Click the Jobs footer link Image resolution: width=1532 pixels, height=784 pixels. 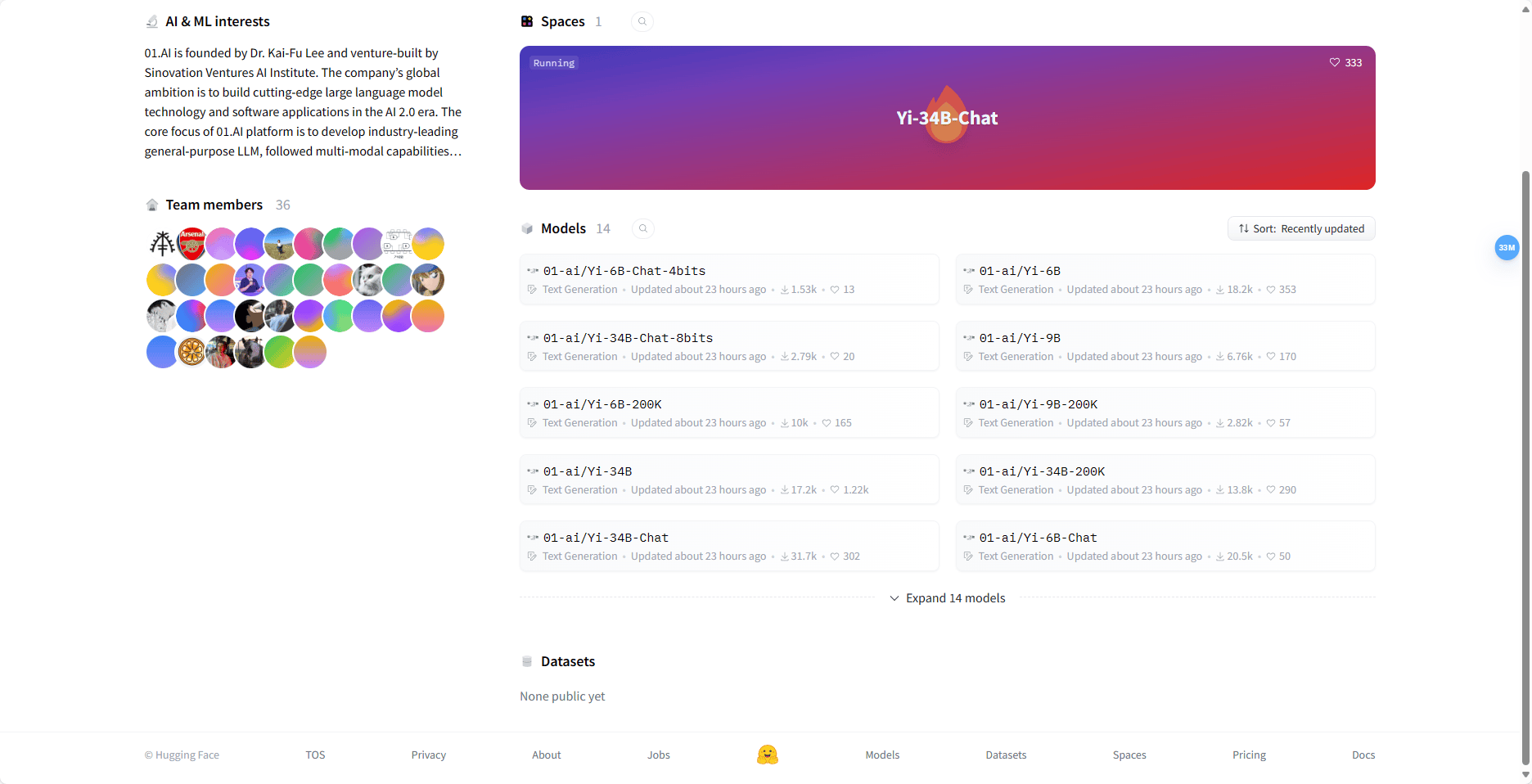click(659, 755)
